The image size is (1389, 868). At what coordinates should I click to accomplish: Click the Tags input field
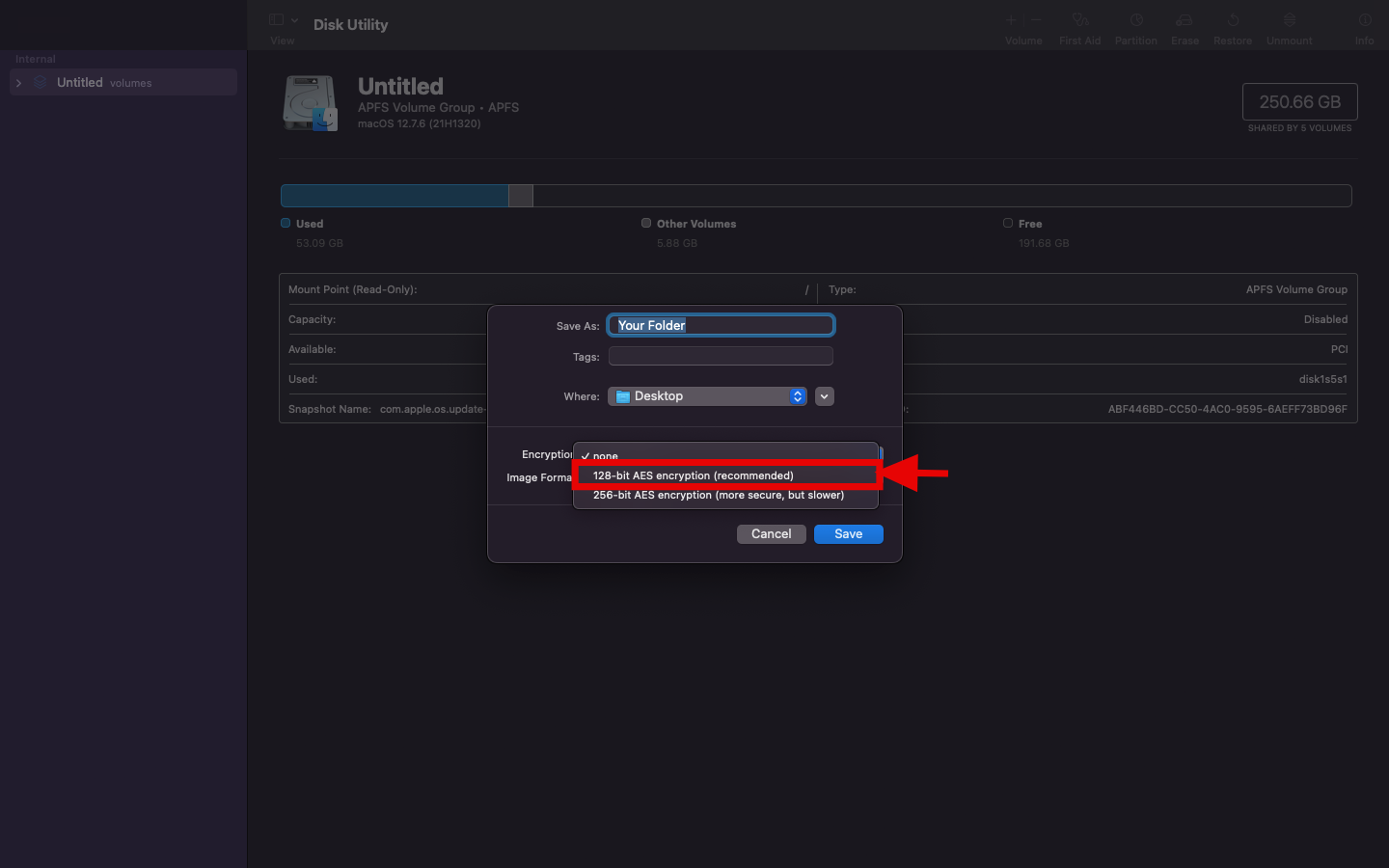(721, 357)
